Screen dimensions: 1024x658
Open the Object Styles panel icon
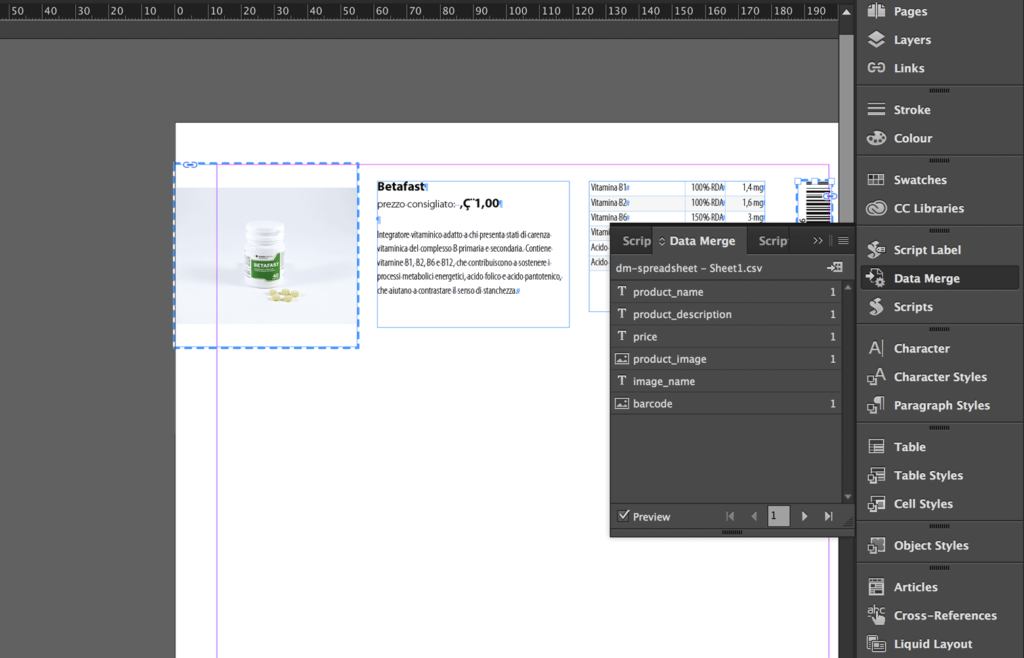tap(876, 545)
